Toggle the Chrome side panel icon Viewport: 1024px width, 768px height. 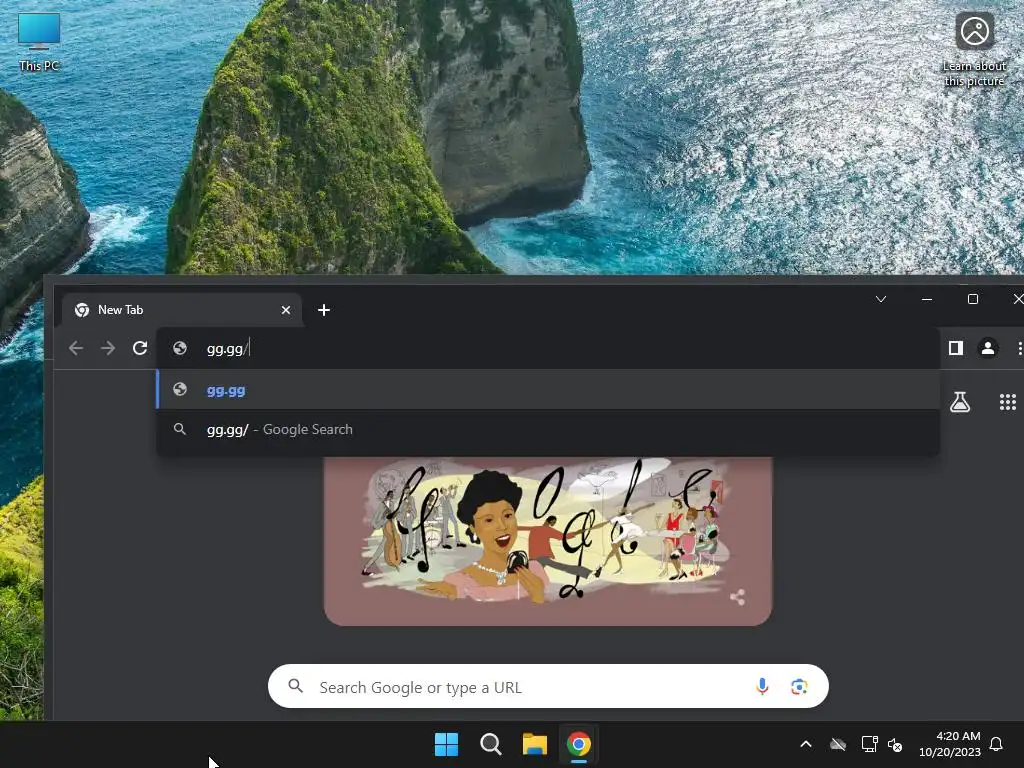[956, 348]
